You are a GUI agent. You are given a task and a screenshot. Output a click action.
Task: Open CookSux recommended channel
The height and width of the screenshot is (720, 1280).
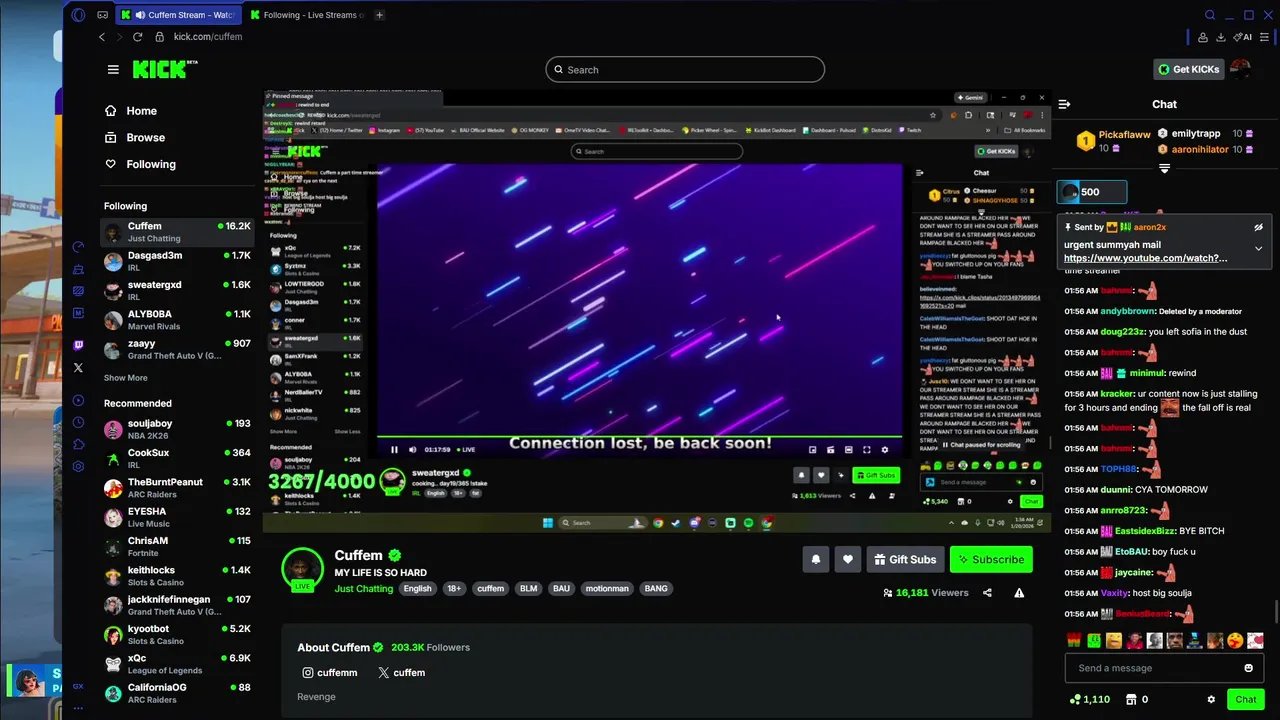pos(177,459)
